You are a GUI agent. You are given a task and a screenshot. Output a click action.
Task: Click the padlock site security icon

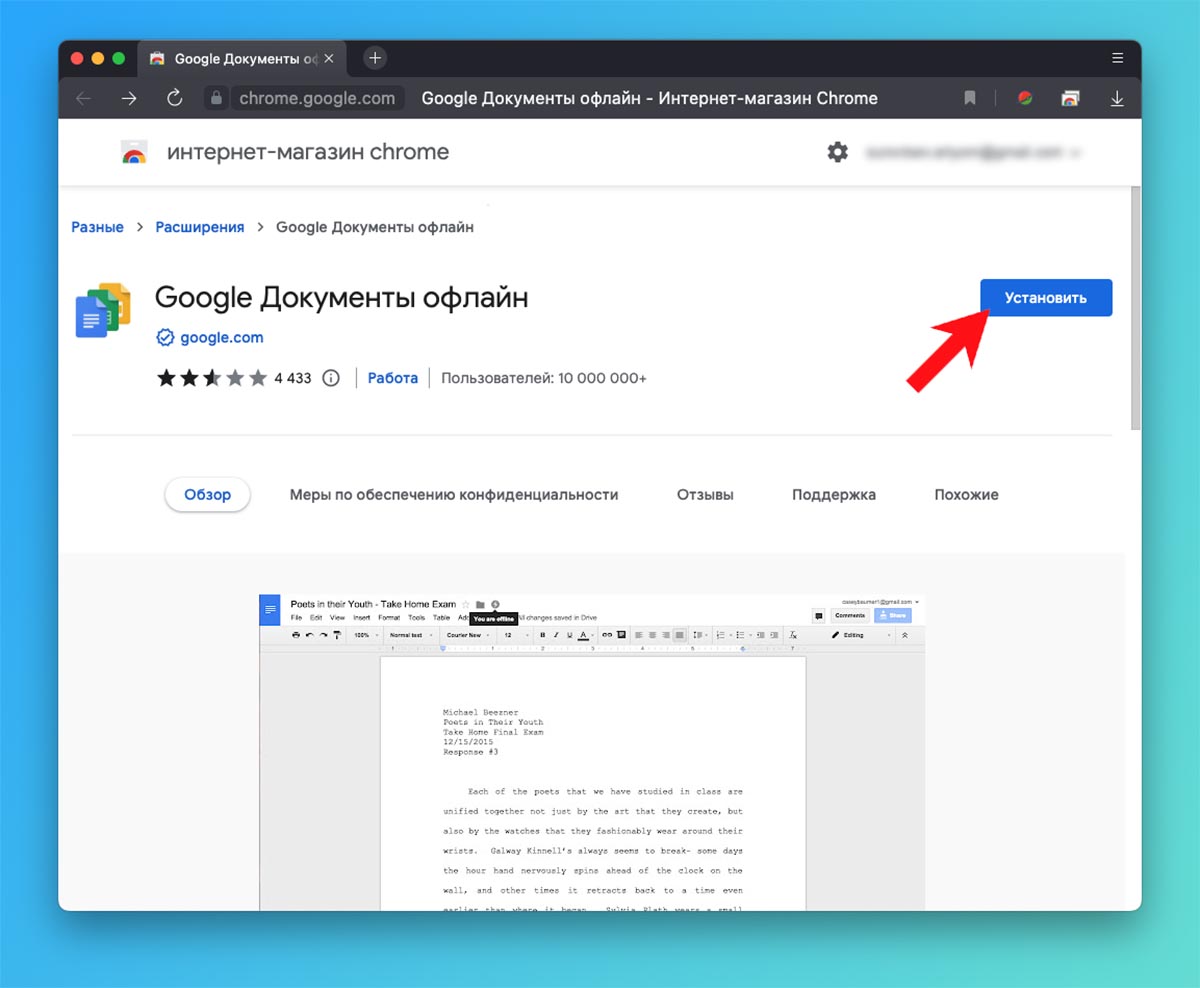216,98
